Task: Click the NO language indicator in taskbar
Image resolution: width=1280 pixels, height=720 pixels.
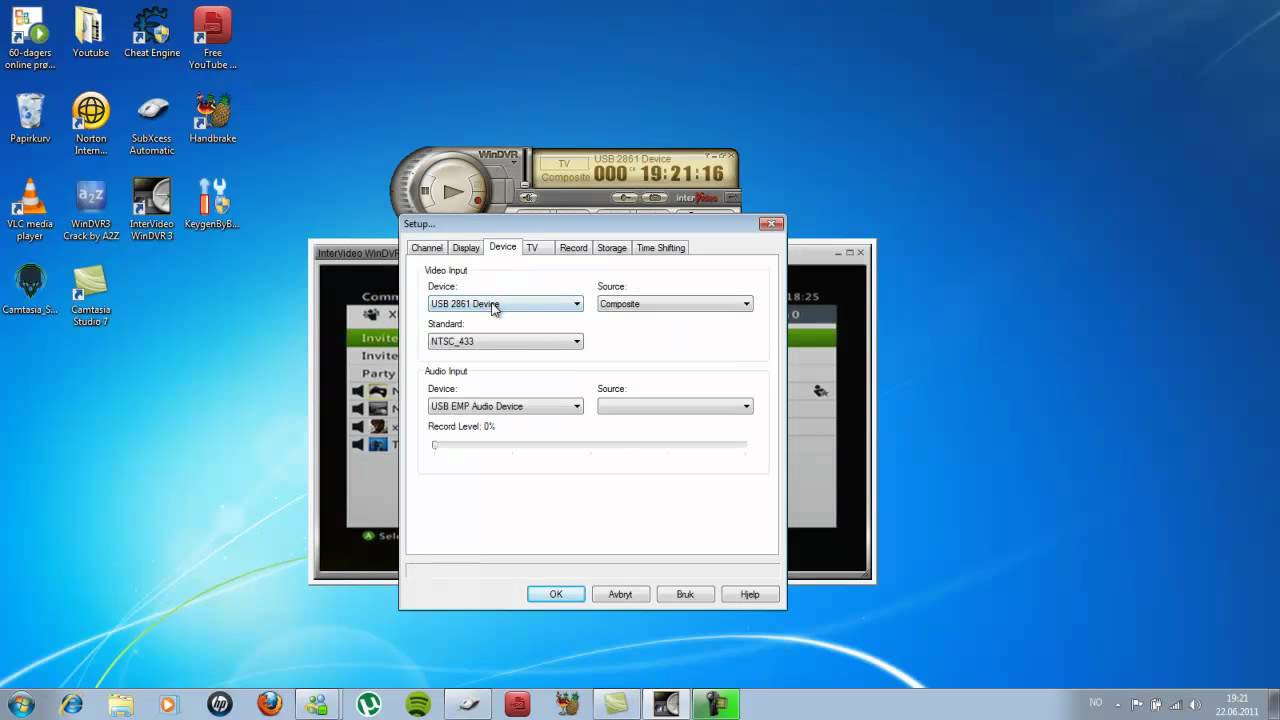Action: [1095, 705]
